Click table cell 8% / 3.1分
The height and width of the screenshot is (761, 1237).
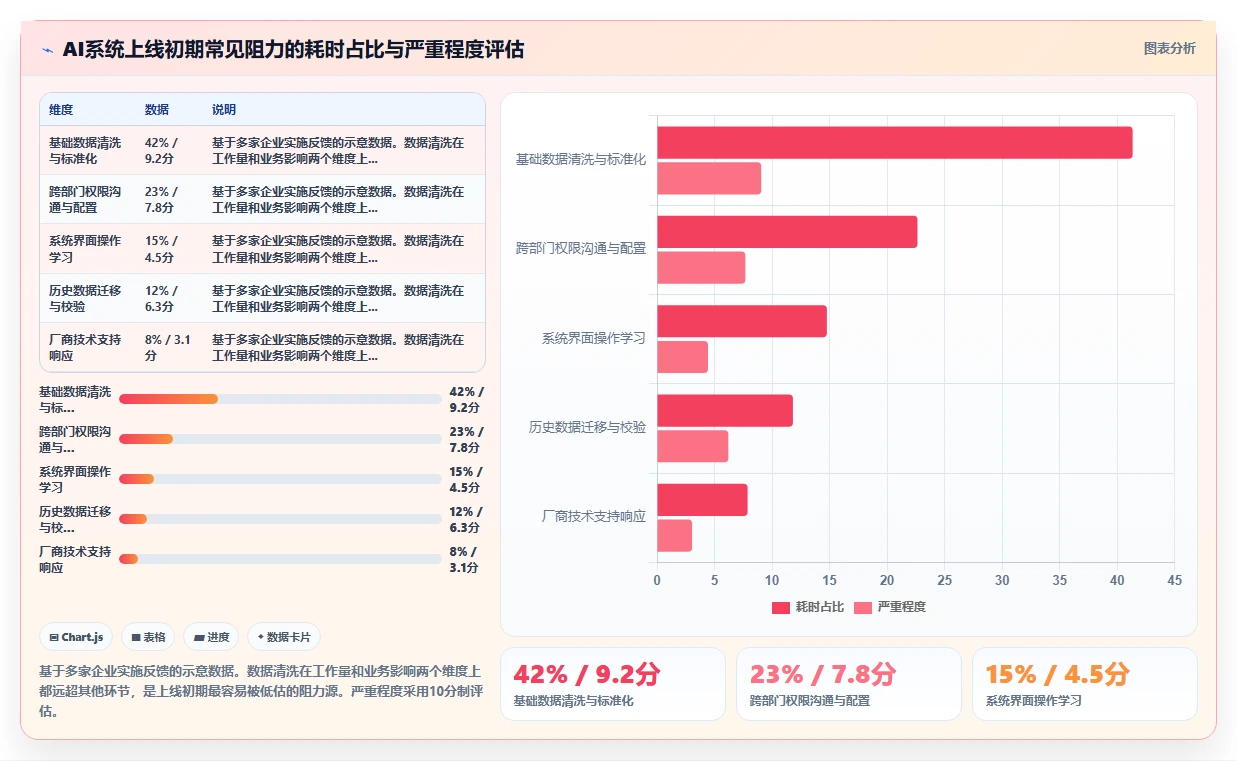pyautogui.click(x=168, y=347)
